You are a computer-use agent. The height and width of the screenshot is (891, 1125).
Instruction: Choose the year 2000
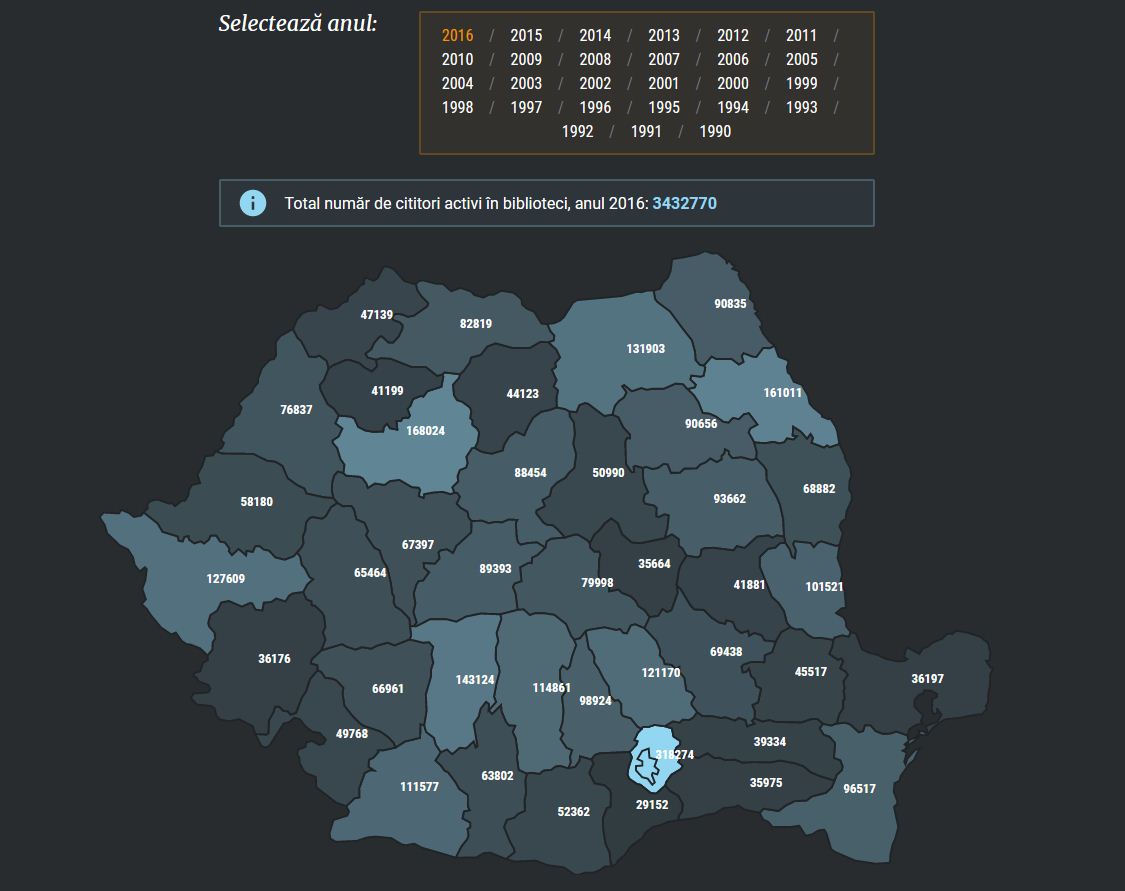click(732, 83)
